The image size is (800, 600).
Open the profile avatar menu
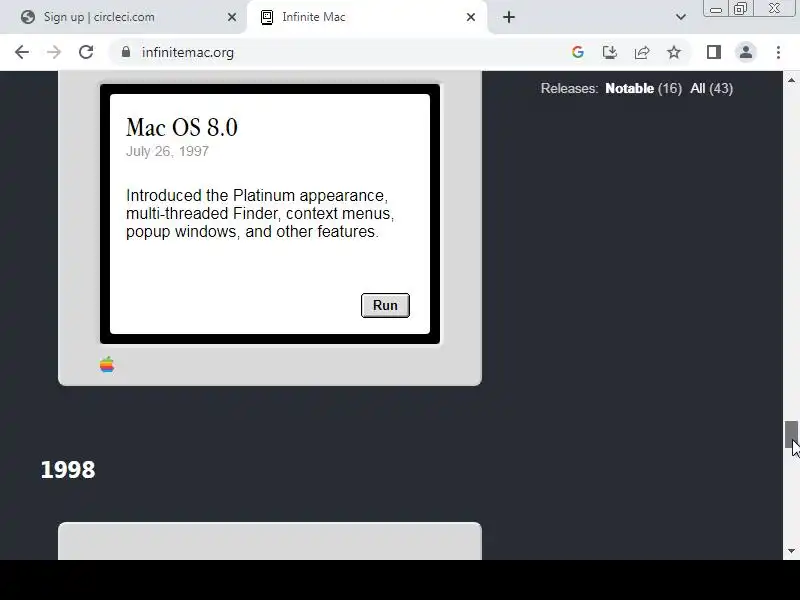[746, 52]
